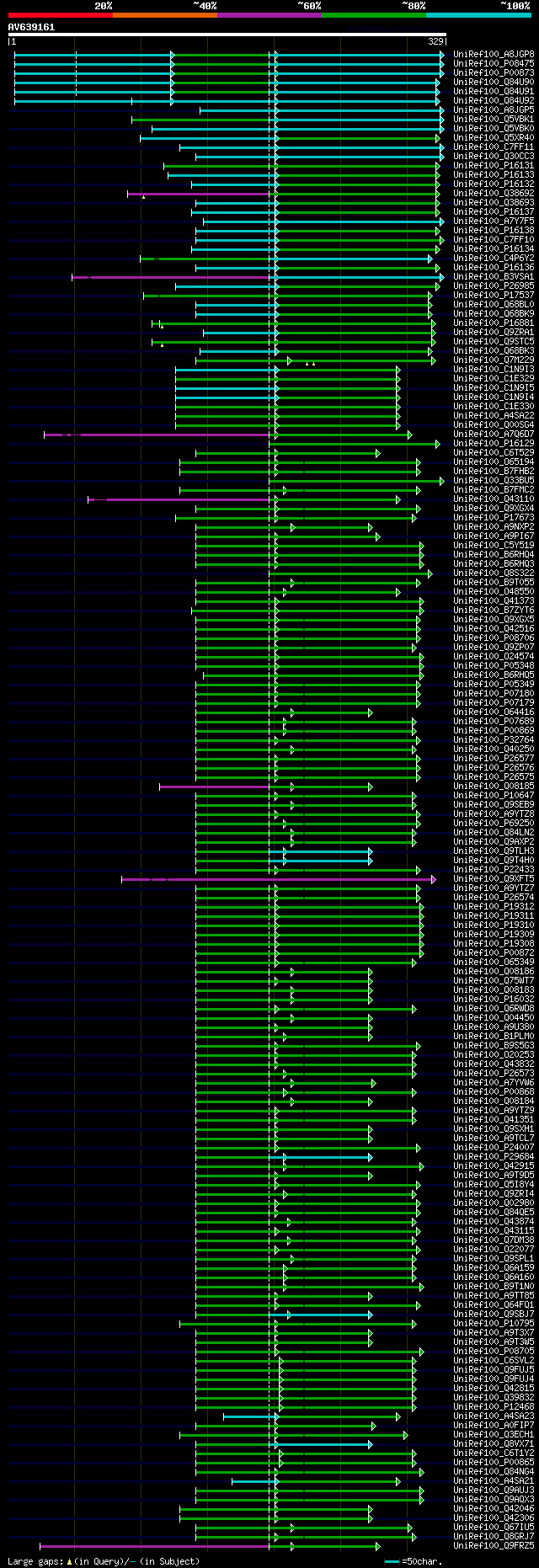Click the purple alignment bar for Q38692
539x1568 pixels.
[x=199, y=194]
